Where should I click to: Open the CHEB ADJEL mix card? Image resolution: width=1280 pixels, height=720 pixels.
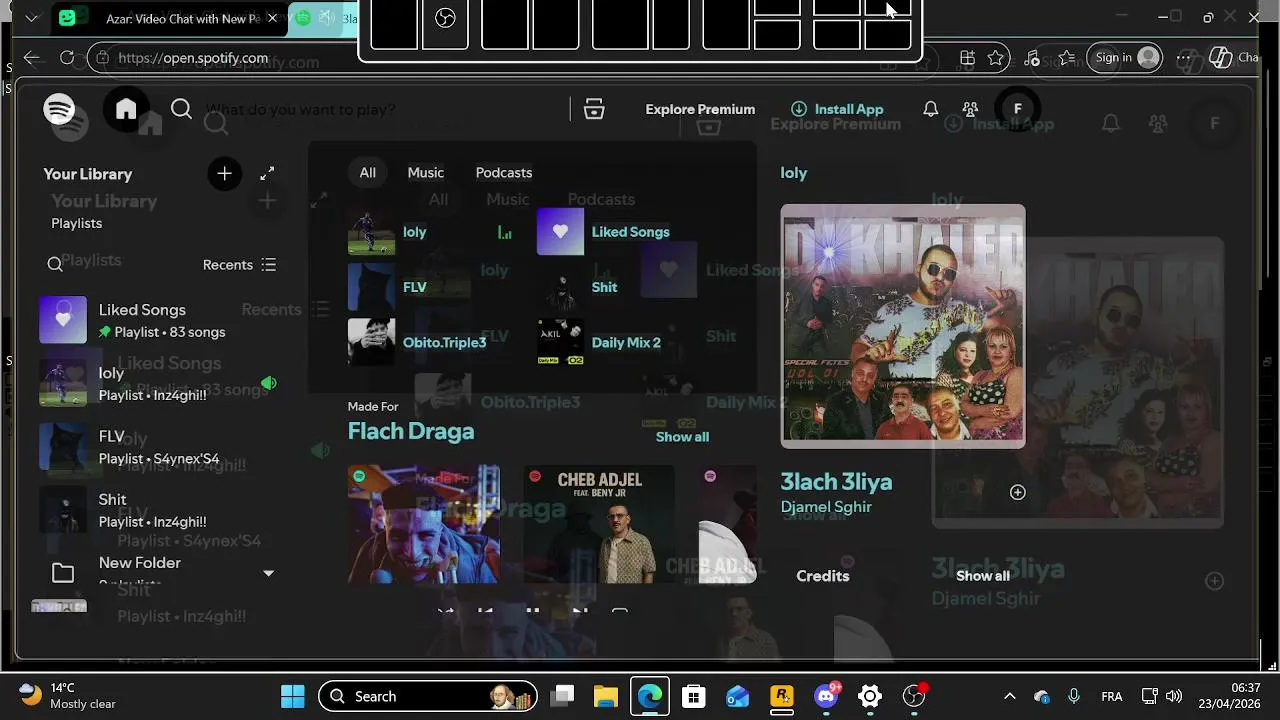coord(599,524)
